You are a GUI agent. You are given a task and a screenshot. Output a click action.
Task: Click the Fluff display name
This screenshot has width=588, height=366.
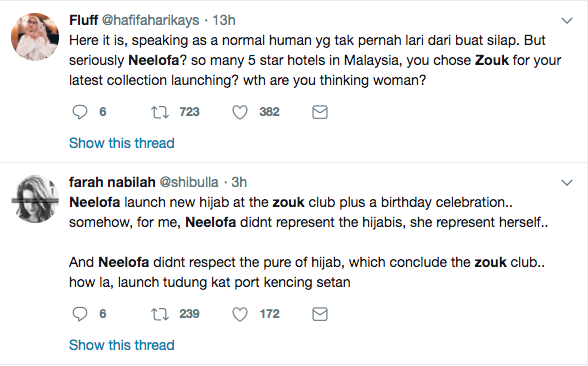click(83, 20)
